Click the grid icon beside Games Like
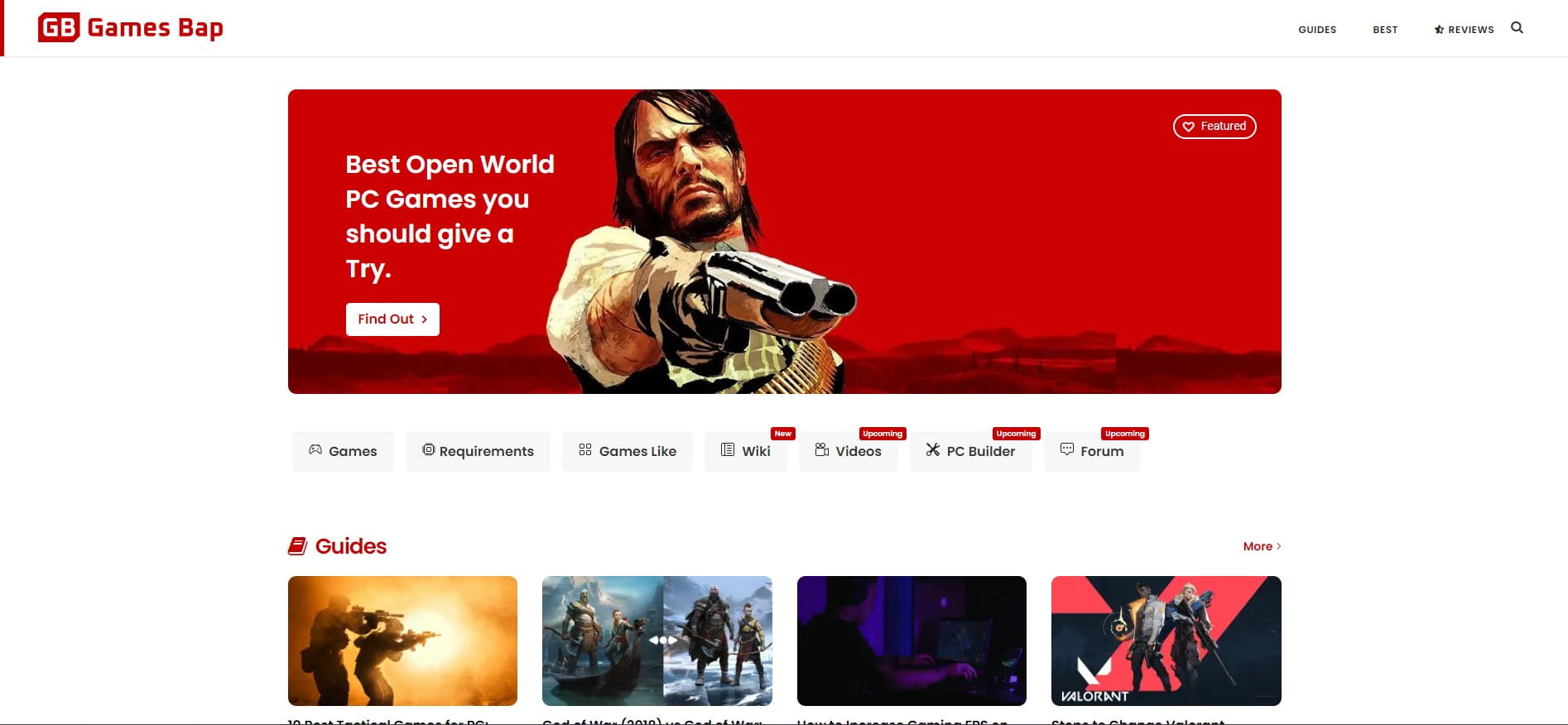The height and width of the screenshot is (725, 1568). (x=585, y=450)
